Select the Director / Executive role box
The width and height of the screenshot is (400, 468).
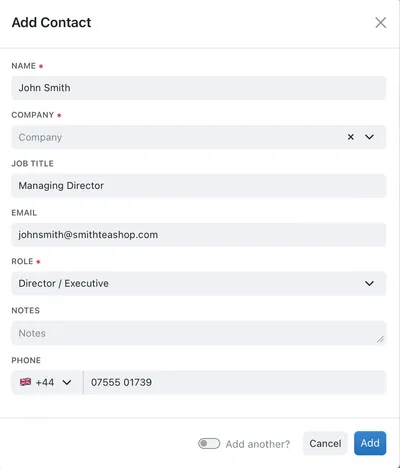tap(199, 283)
